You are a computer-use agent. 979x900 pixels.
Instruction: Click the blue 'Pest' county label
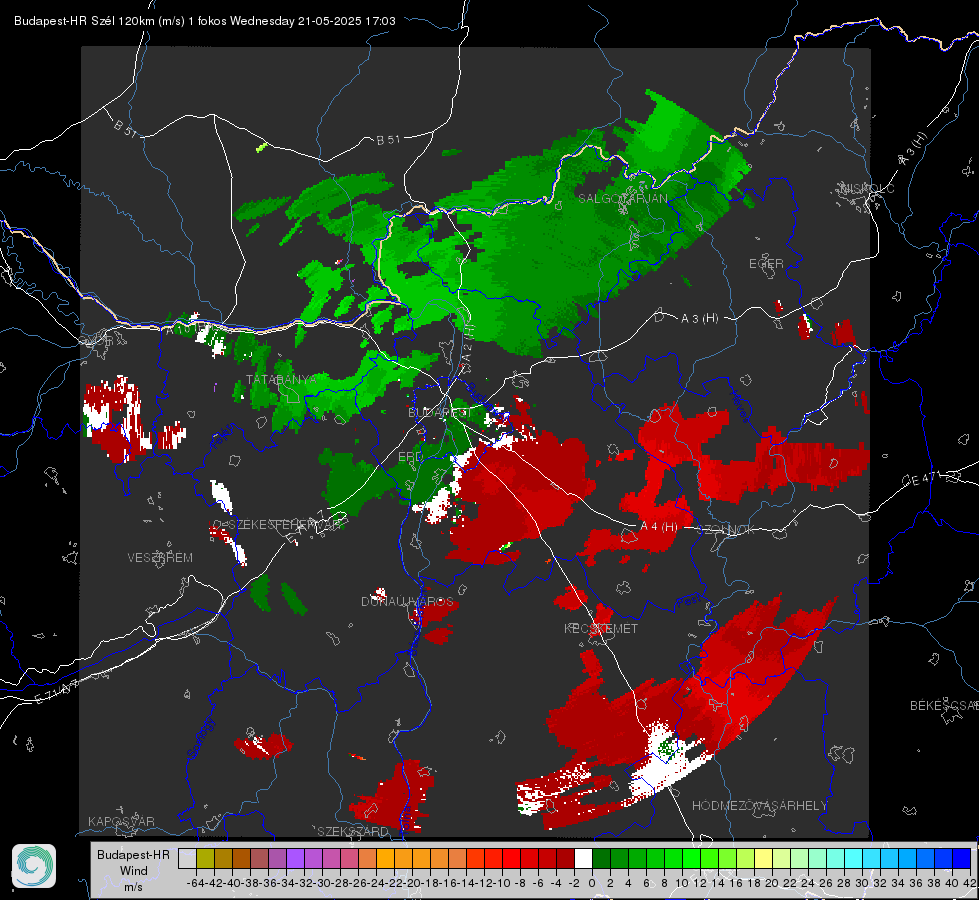(690, 601)
